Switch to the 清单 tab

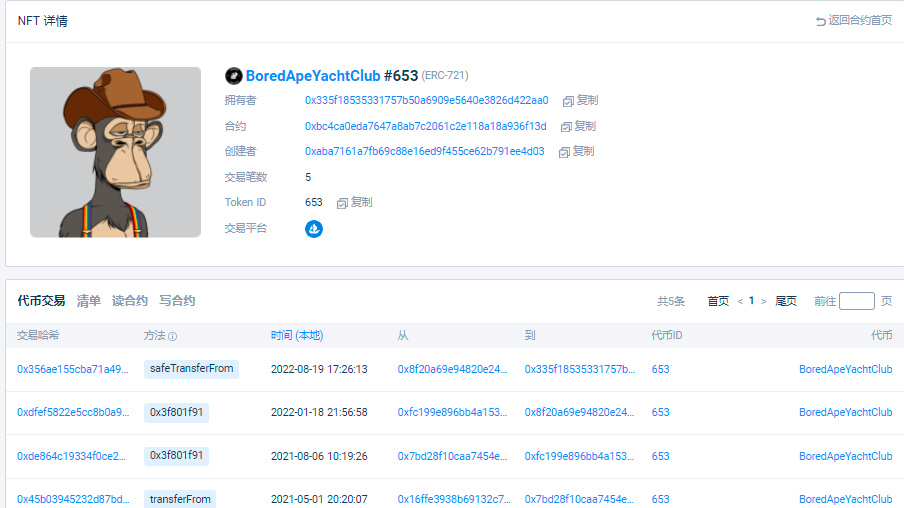click(89, 300)
